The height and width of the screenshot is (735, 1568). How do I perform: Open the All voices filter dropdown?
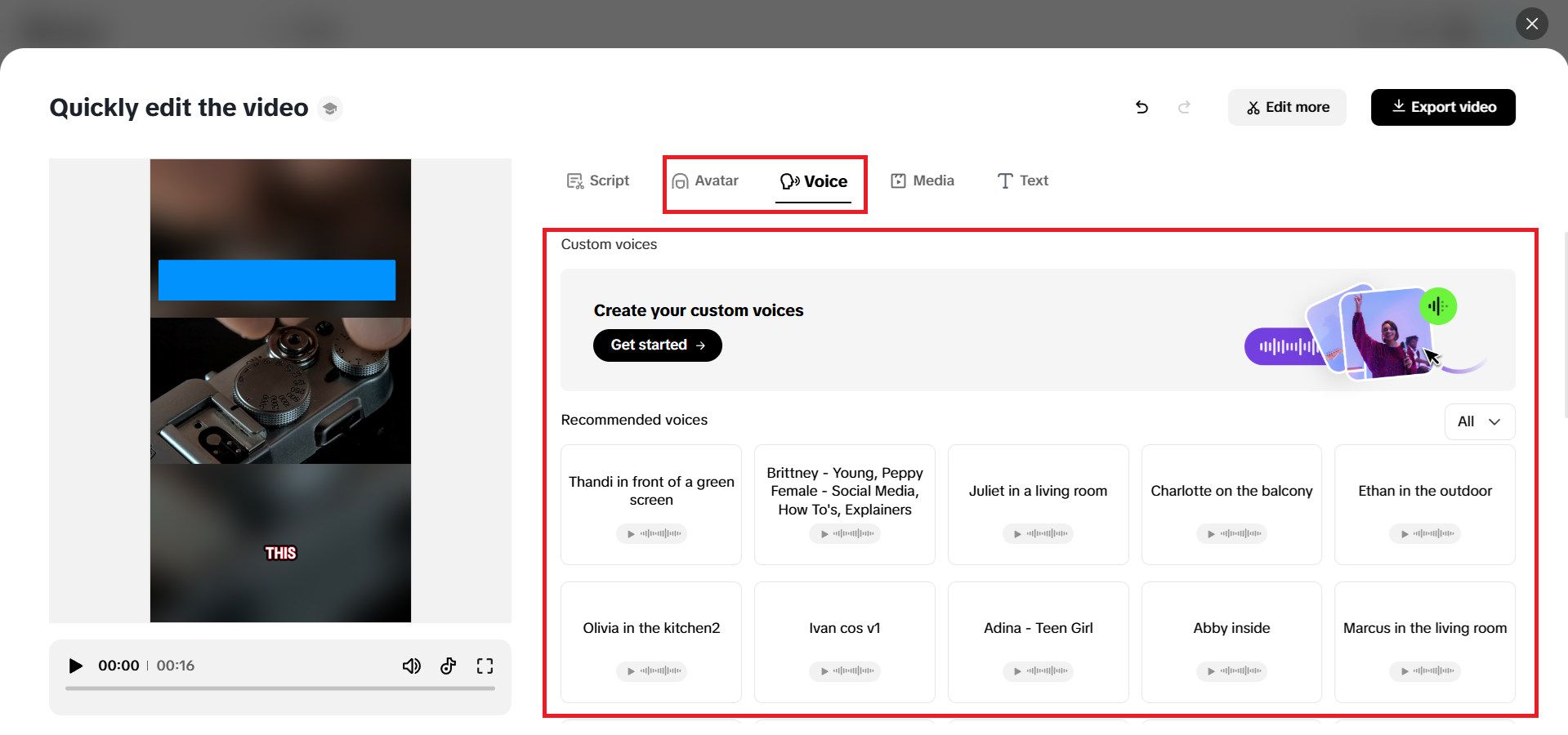tap(1480, 421)
